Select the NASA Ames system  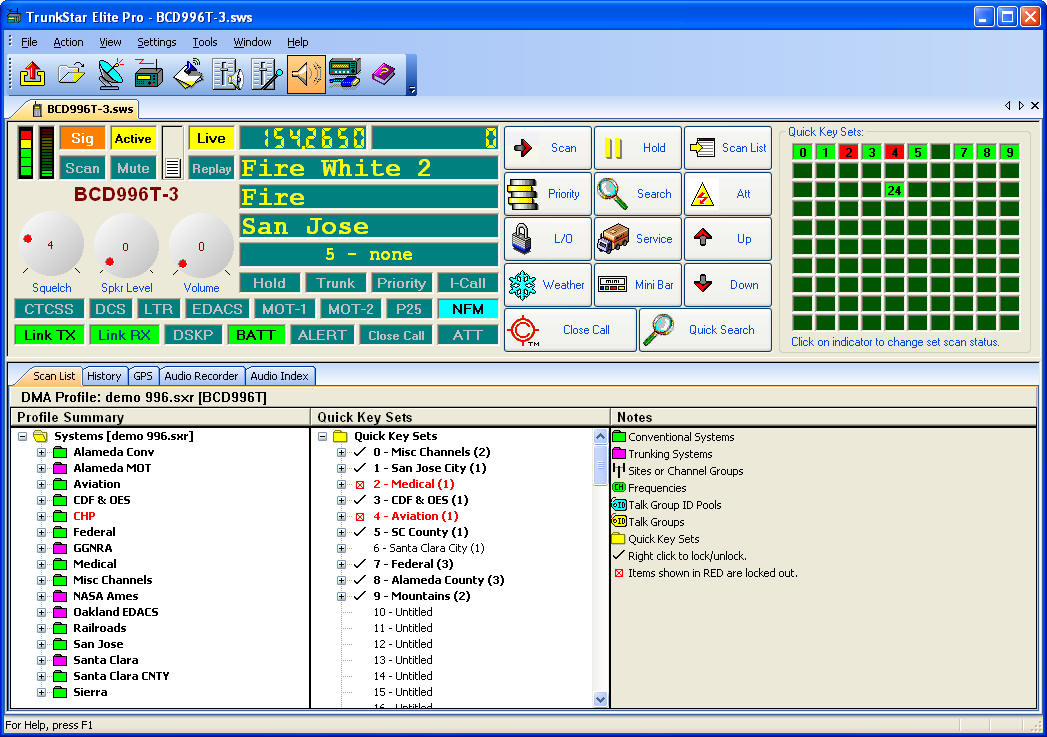tap(106, 596)
